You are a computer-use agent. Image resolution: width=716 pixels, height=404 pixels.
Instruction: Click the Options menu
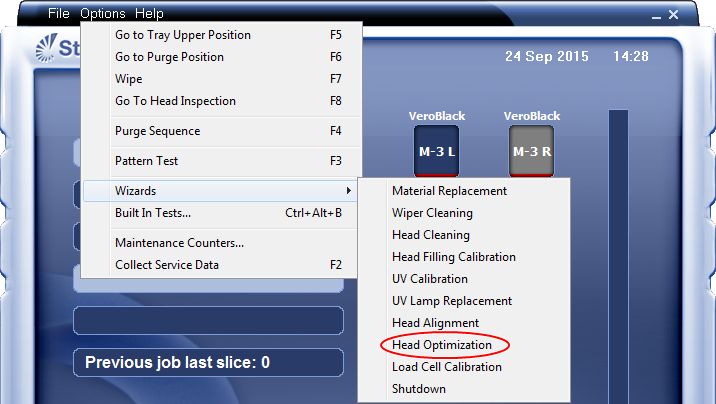(103, 14)
